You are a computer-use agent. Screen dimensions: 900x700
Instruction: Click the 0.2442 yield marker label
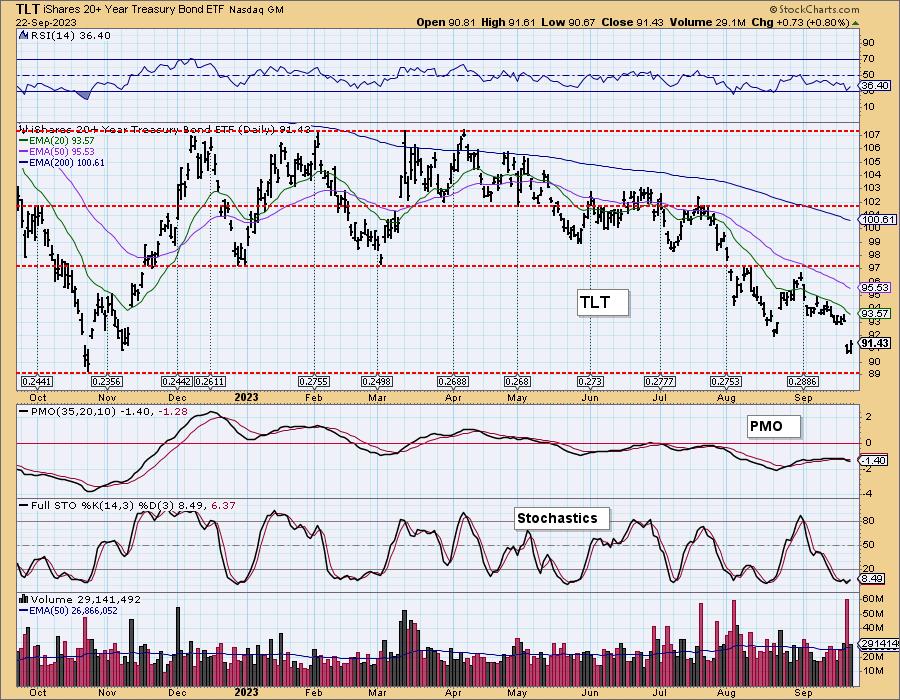(x=177, y=382)
